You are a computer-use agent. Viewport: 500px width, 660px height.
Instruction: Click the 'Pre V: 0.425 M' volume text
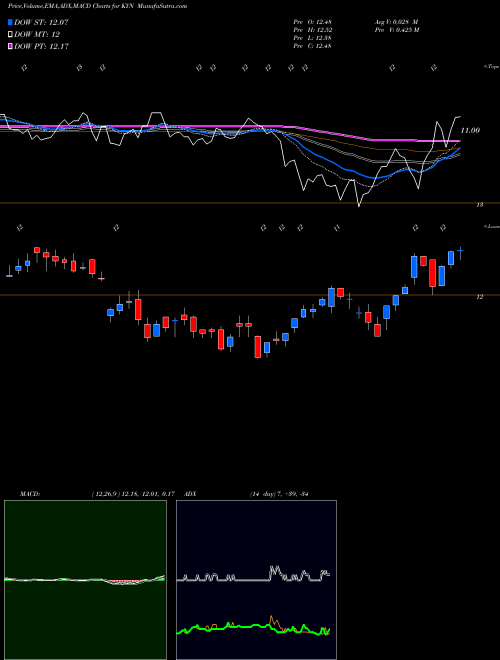(397, 30)
